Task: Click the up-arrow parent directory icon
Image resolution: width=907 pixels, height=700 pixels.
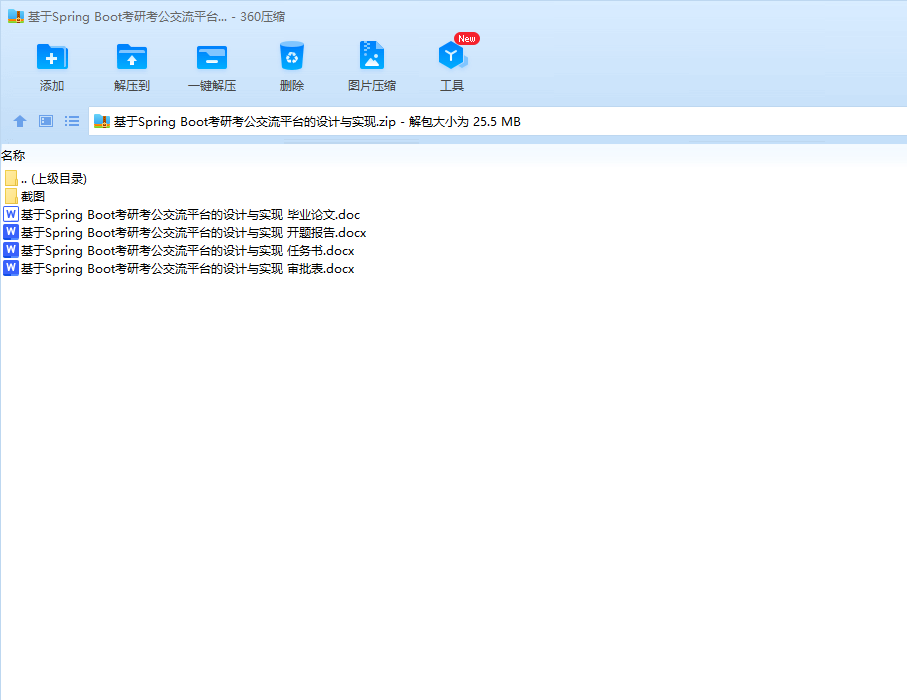Action: coord(20,121)
